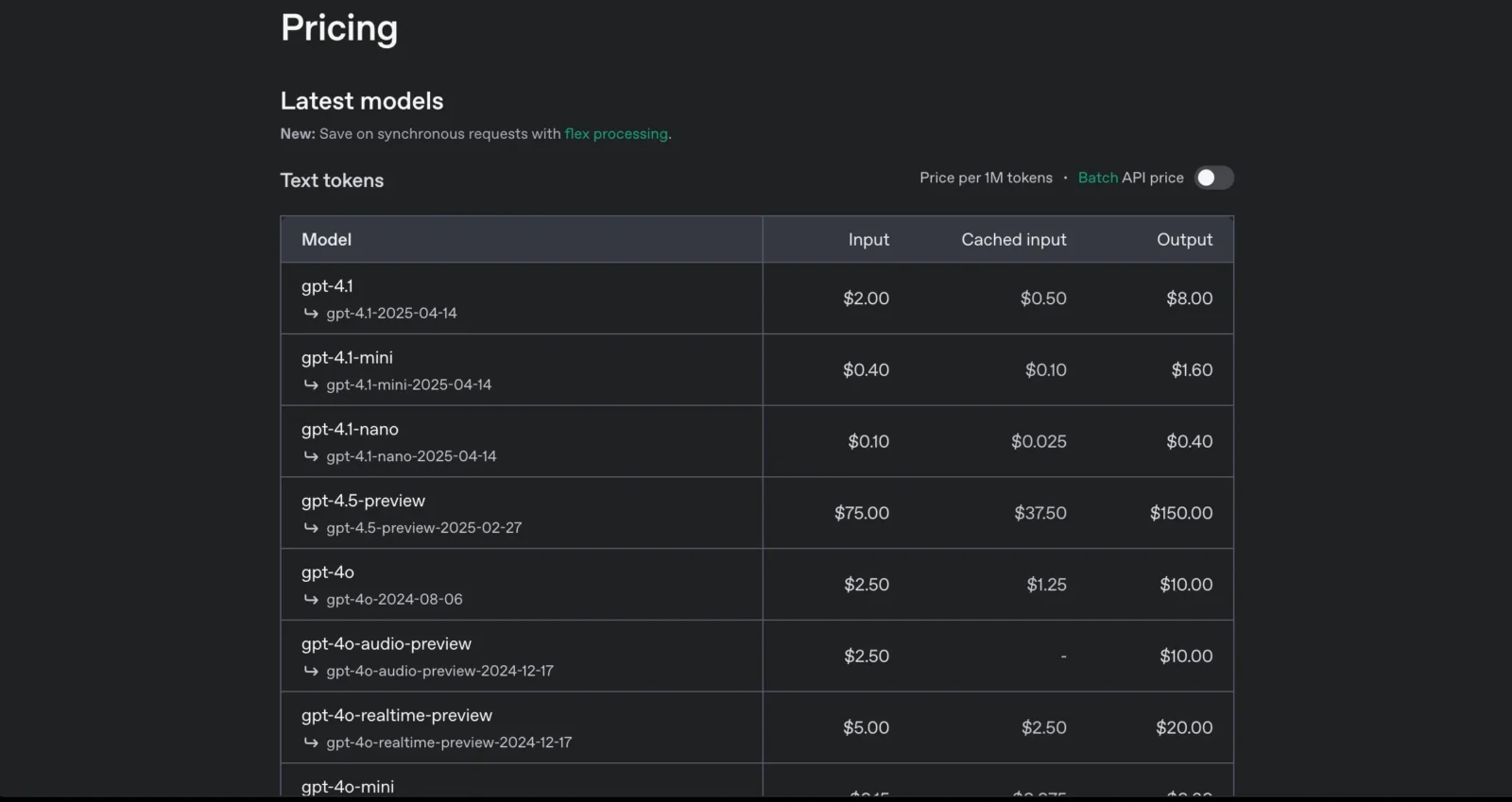The image size is (1512, 802).
Task: Click the gpt-4.1-nano cached price $0.025
Action: point(1039,442)
